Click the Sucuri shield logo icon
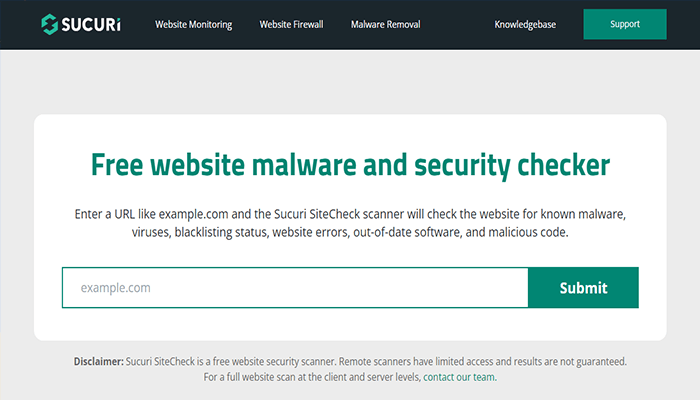Image resolution: width=700 pixels, height=400 pixels. click(x=50, y=22)
